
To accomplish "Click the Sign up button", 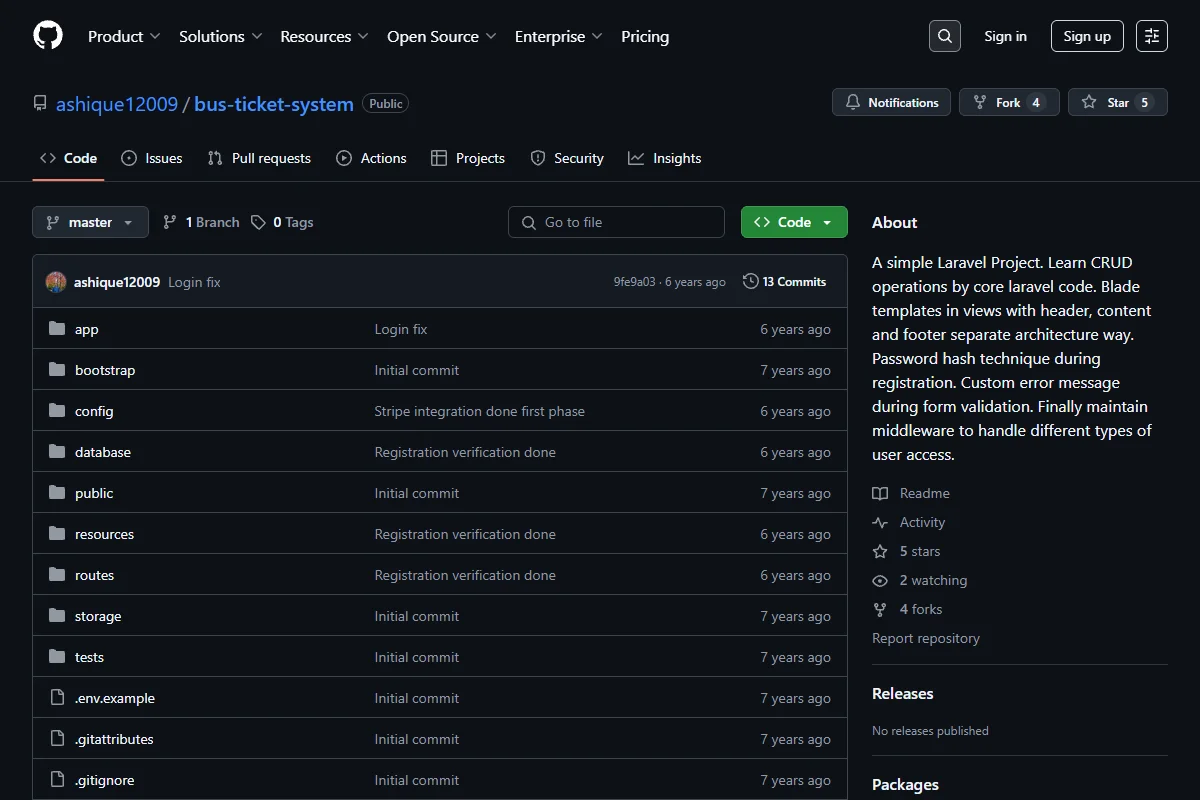I will coord(1087,36).
